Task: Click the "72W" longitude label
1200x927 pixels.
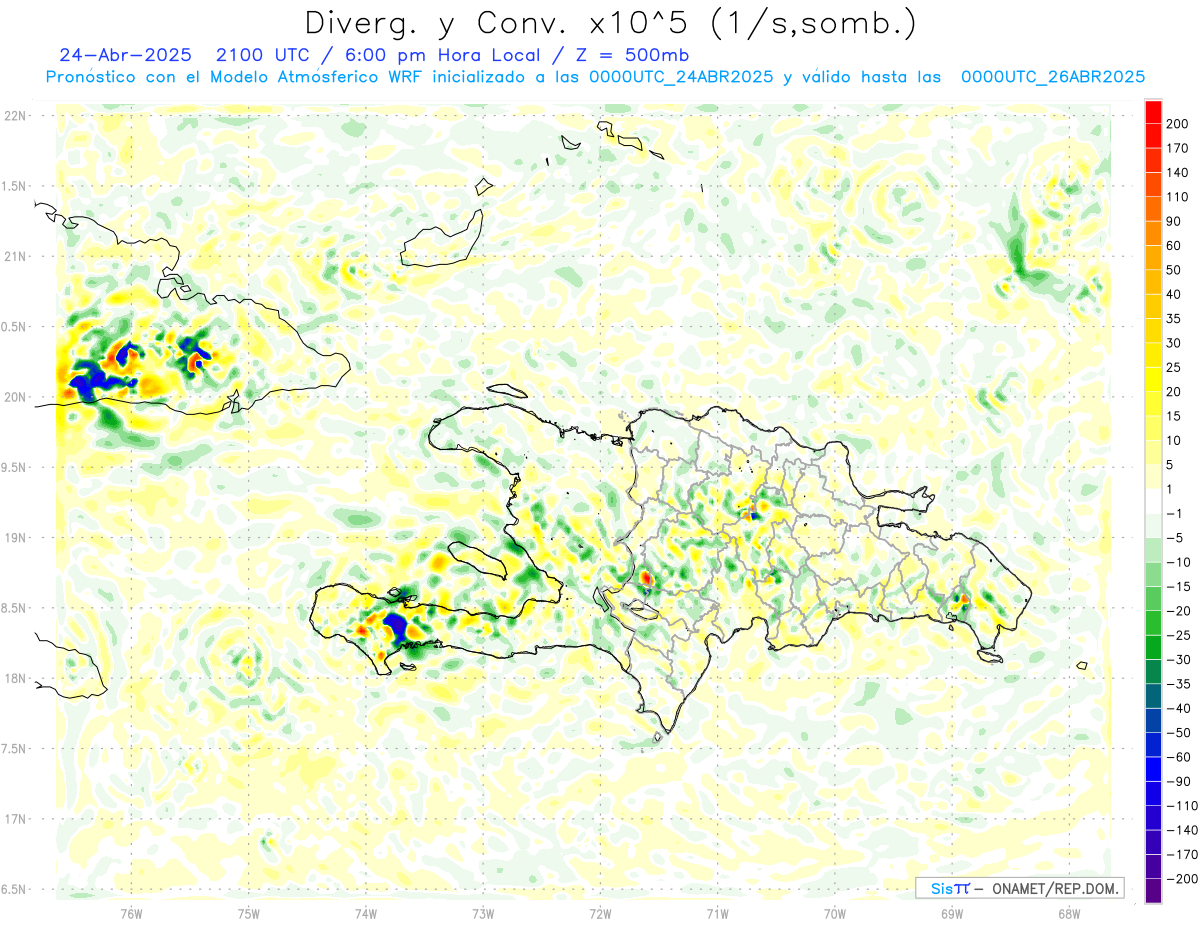Action: (x=600, y=913)
